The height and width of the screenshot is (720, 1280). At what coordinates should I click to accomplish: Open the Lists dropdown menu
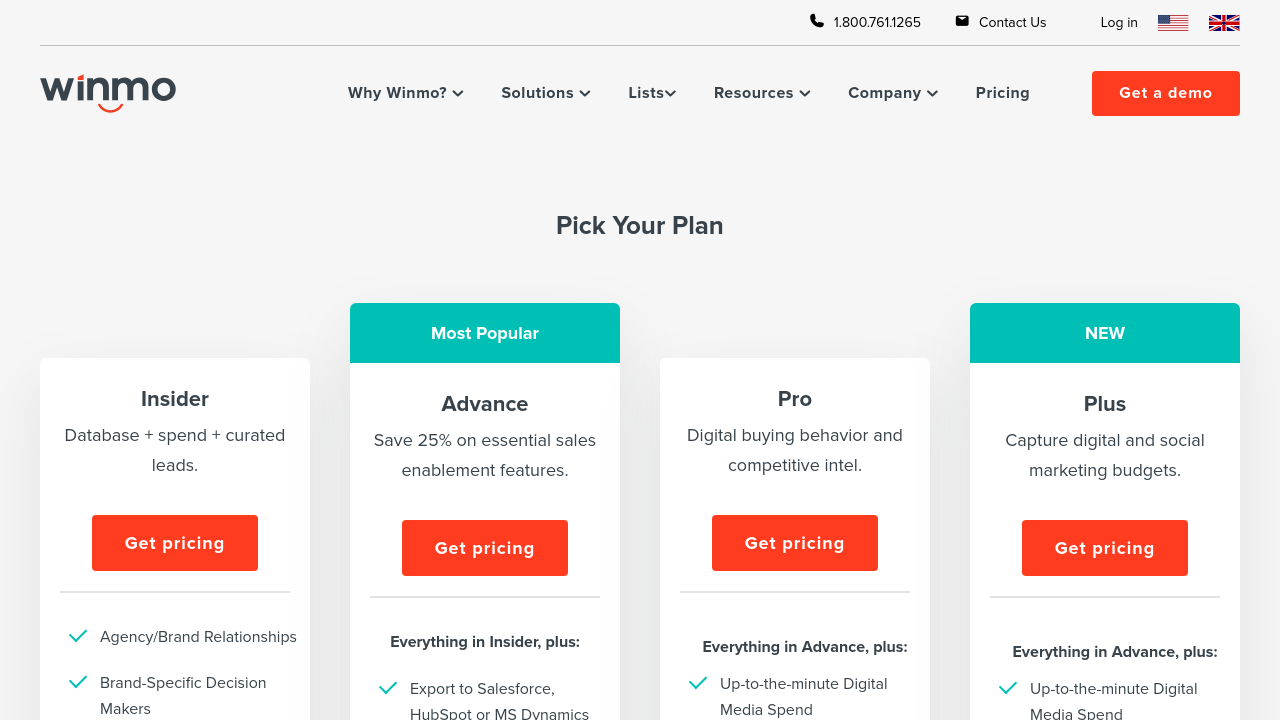coord(652,93)
